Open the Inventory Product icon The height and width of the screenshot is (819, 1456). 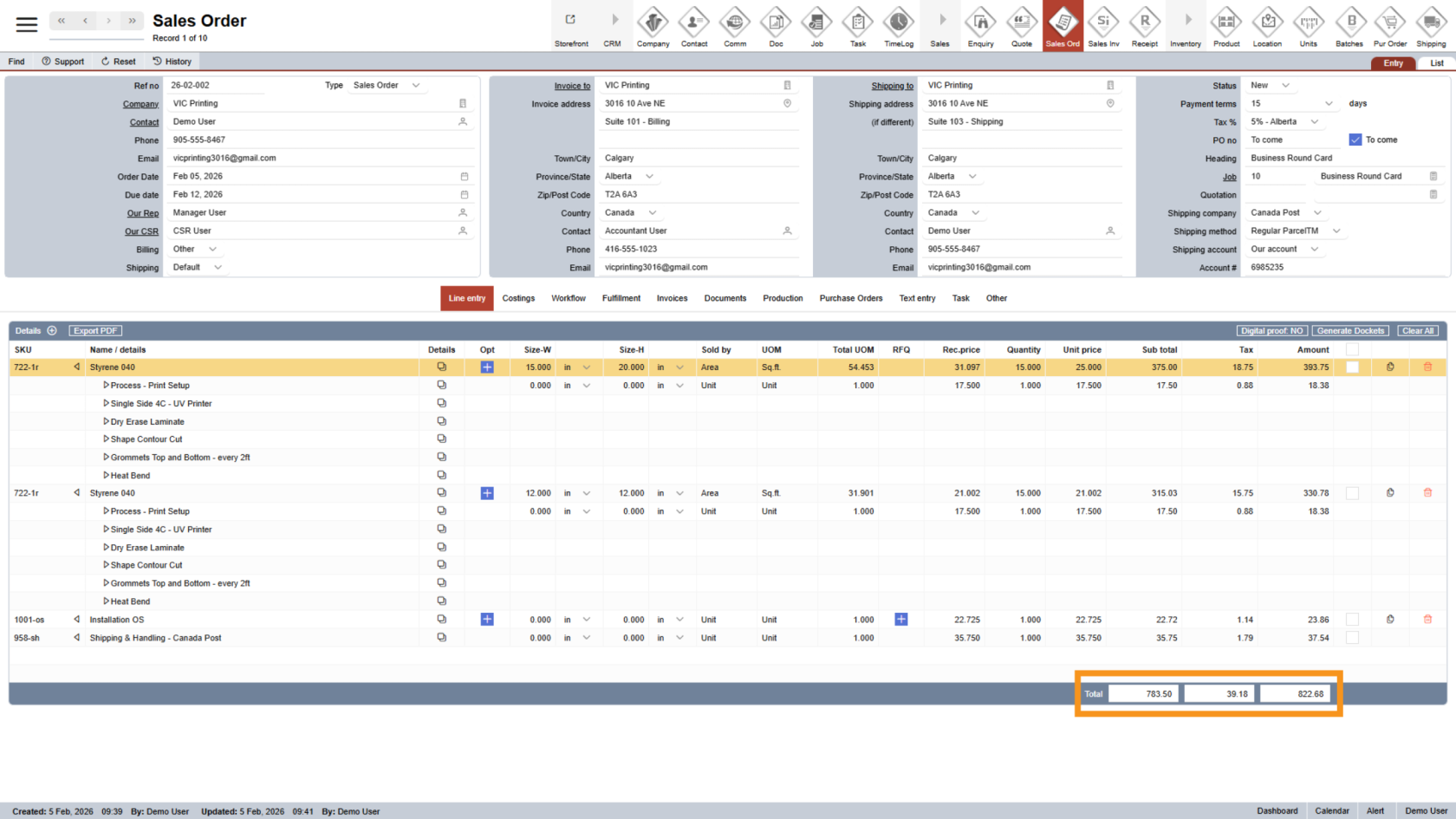click(1226, 27)
